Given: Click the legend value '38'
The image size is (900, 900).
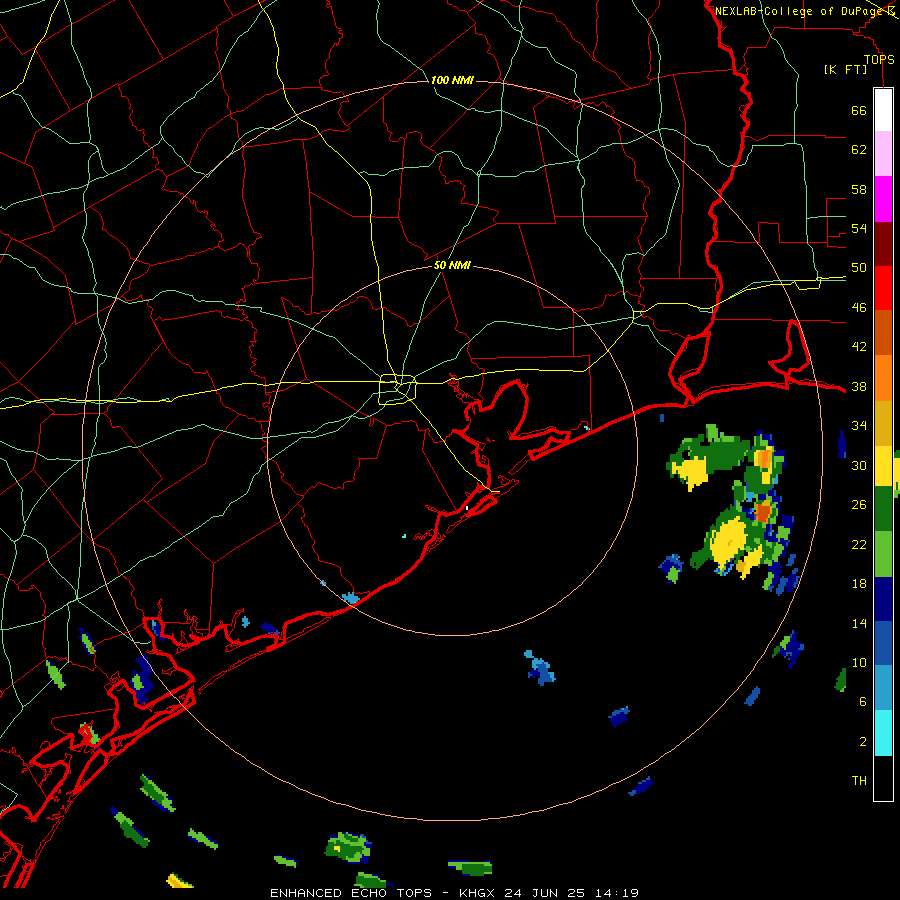Looking at the screenshot, I should coord(859,386).
